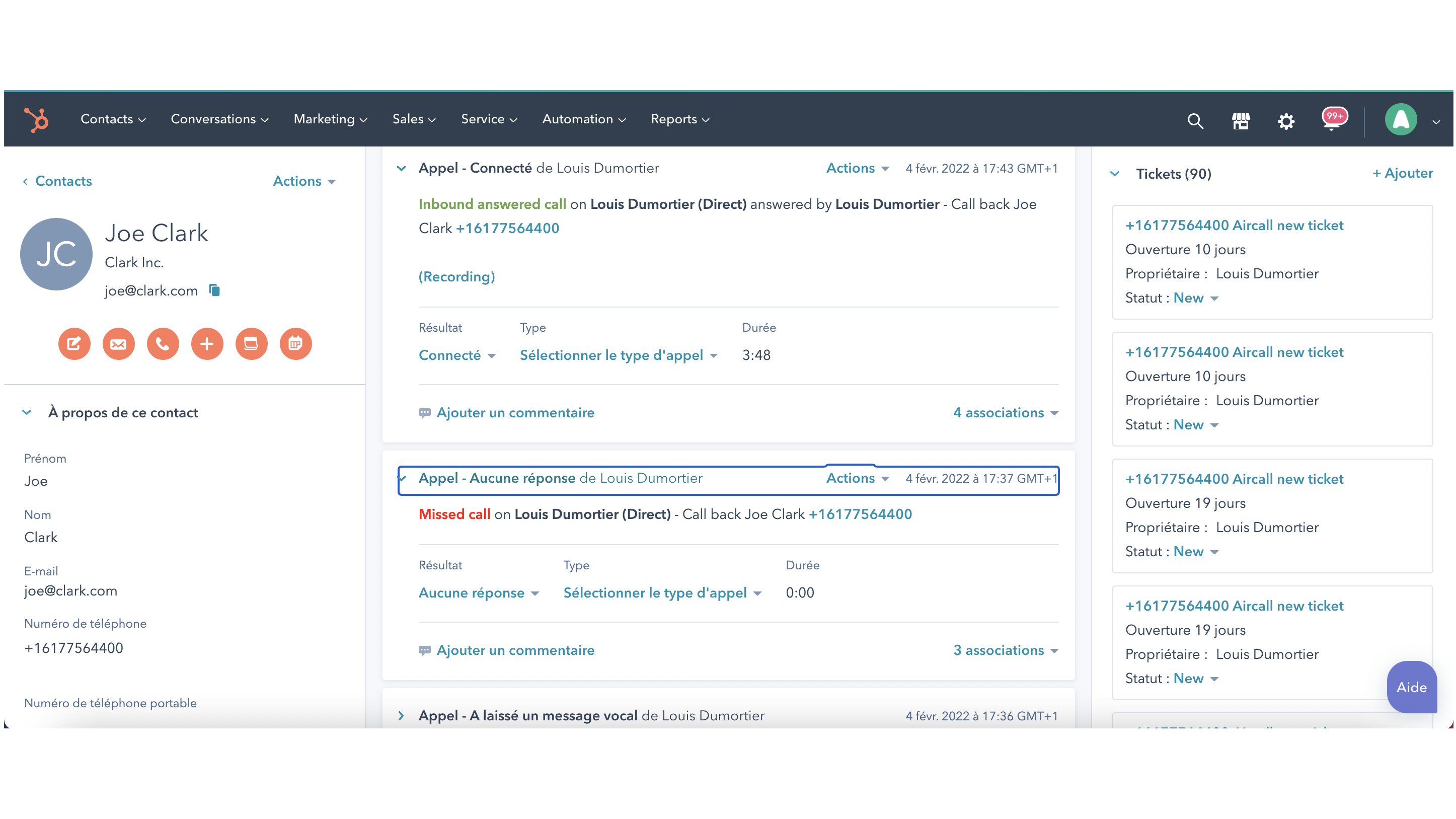Click the Joe Clark contact name heading
This screenshot has height=819, width=1456.
[x=157, y=233]
